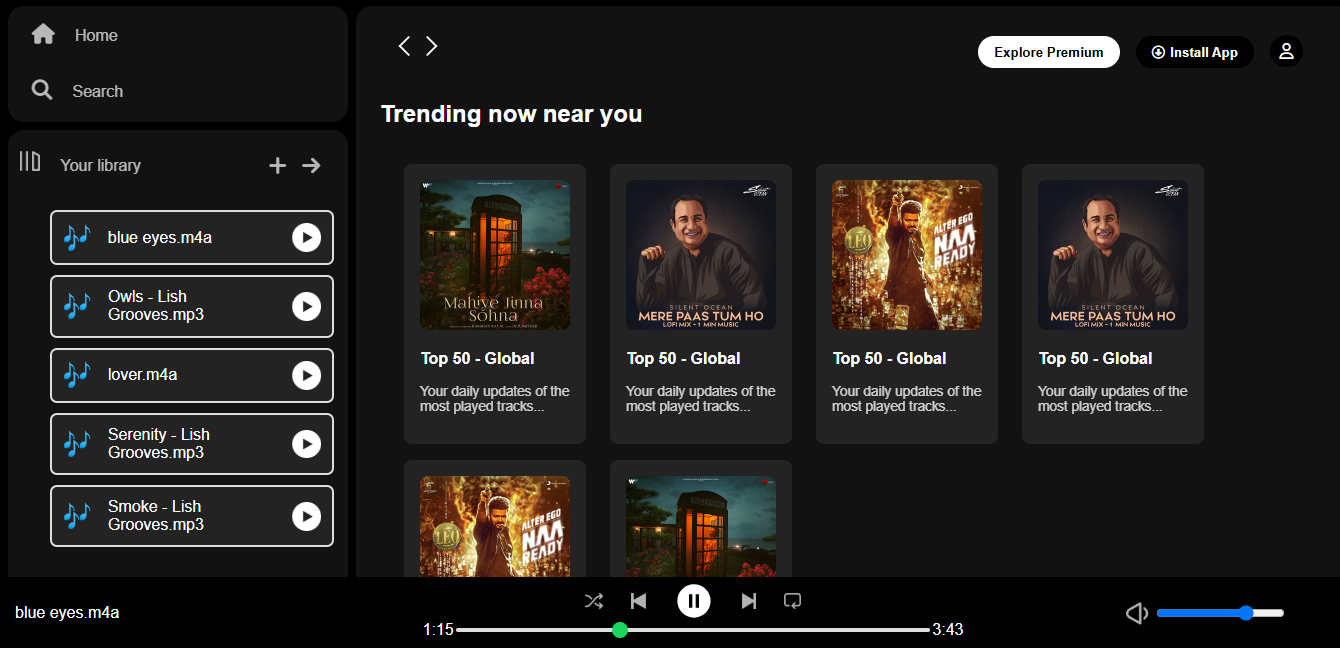Viewport: 1340px width, 648px height.
Task: Click the Search magnifier icon
Action: click(x=42, y=90)
